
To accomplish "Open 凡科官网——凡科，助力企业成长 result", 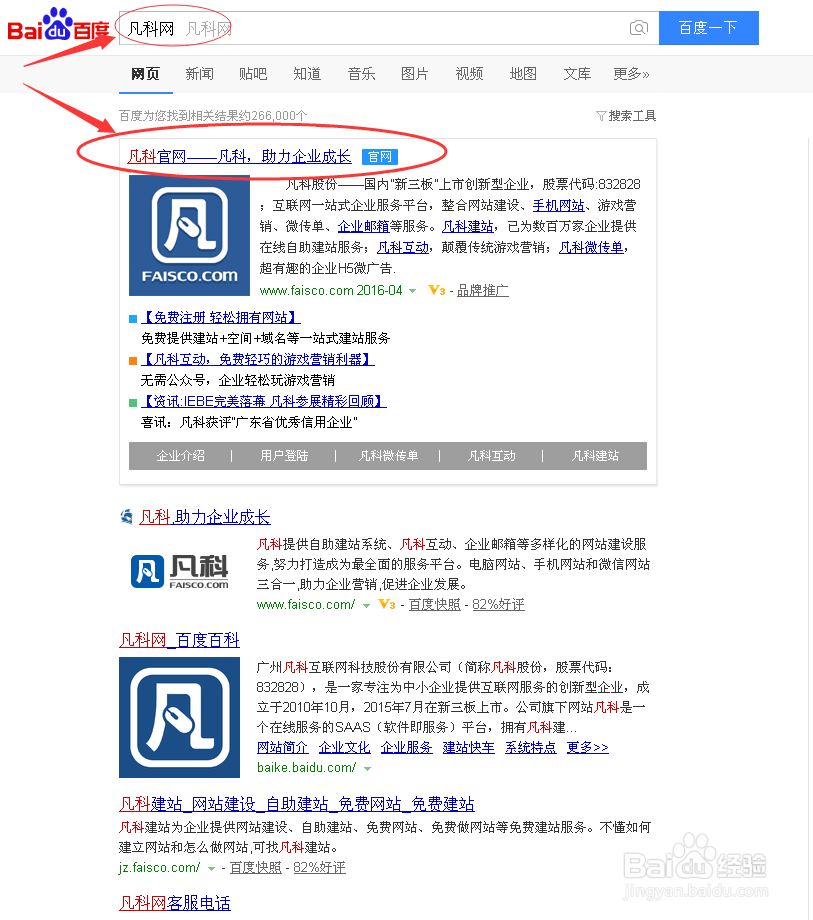I will pos(239,157).
